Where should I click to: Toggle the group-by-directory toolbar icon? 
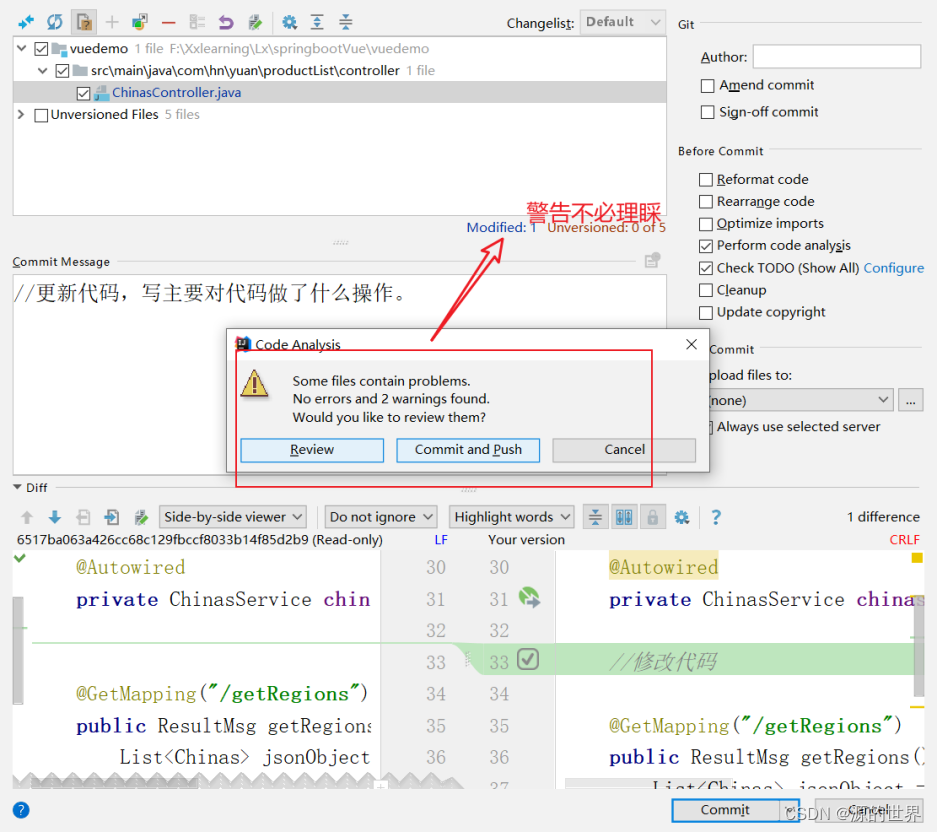tap(84, 23)
